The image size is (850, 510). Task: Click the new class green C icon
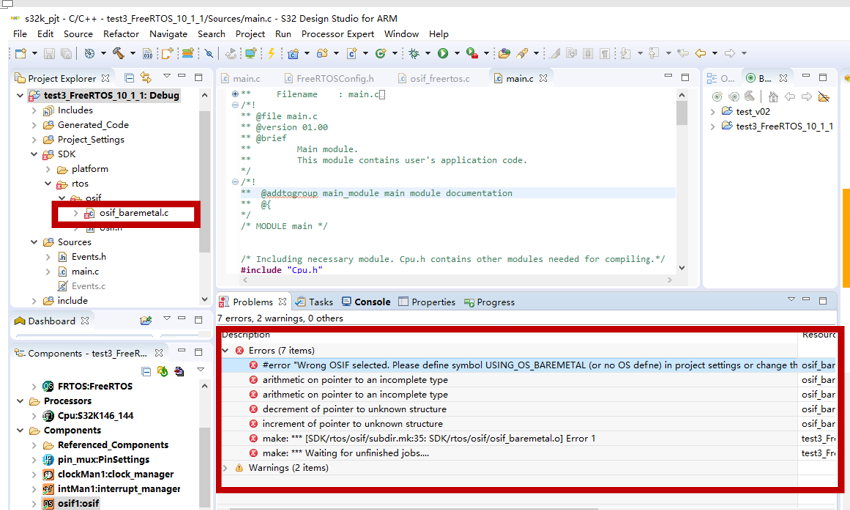point(381,53)
